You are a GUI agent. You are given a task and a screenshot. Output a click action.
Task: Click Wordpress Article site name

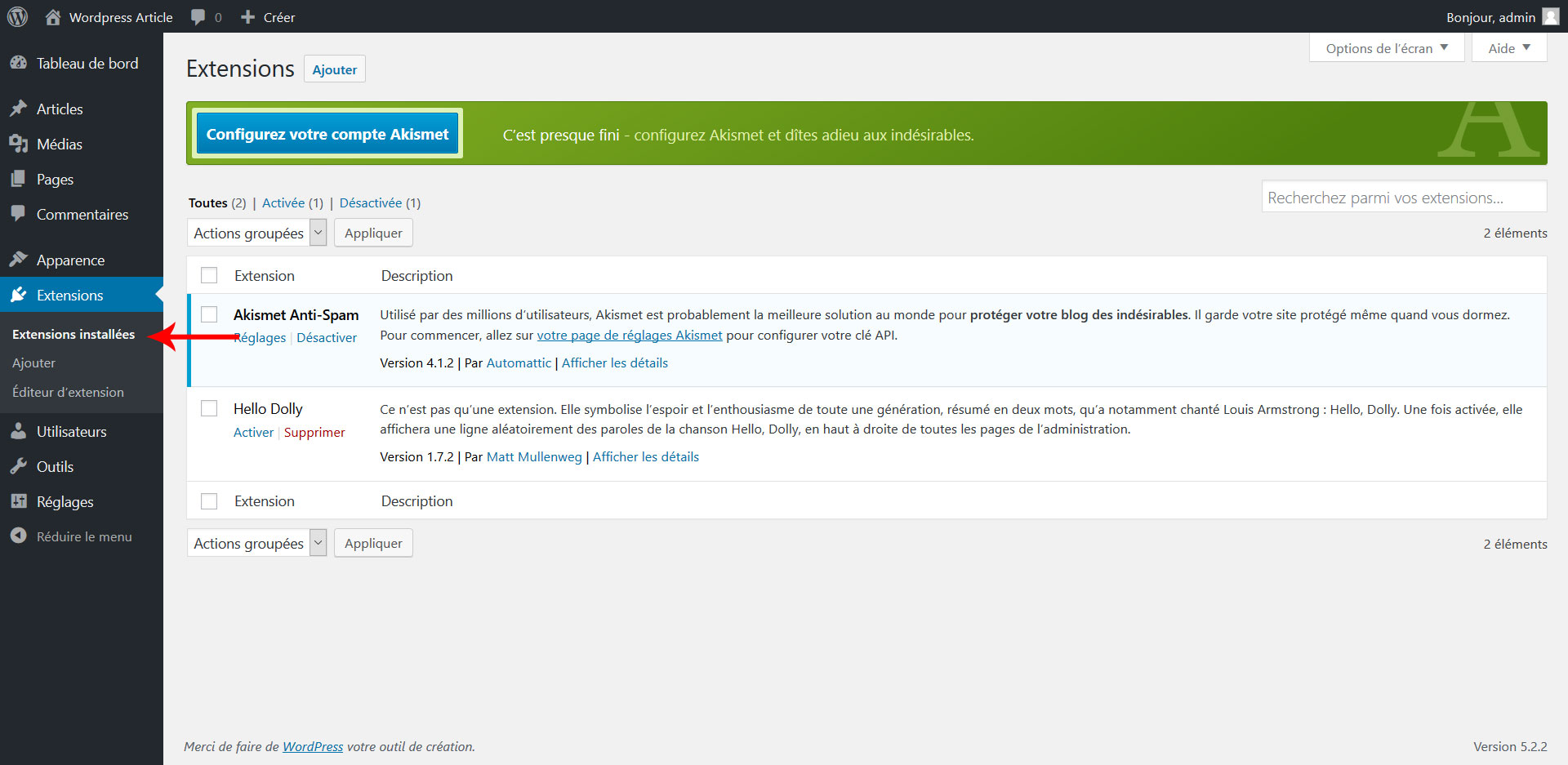[x=121, y=17]
